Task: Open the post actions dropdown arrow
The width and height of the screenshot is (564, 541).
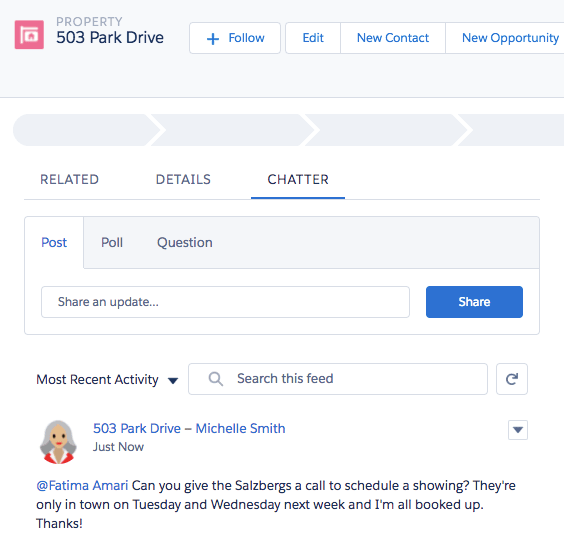Action: [518, 429]
